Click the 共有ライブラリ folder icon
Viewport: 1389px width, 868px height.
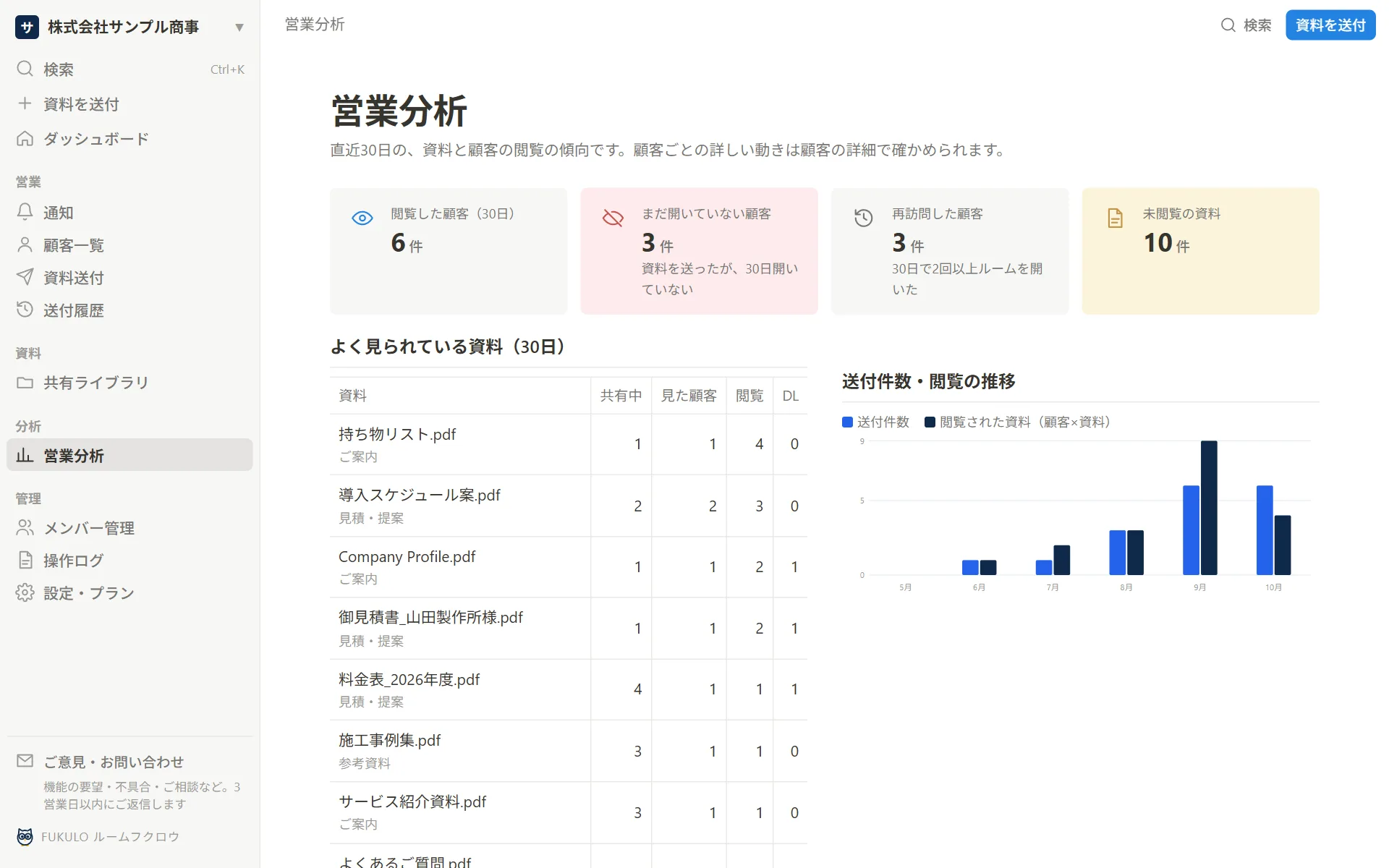(25, 382)
